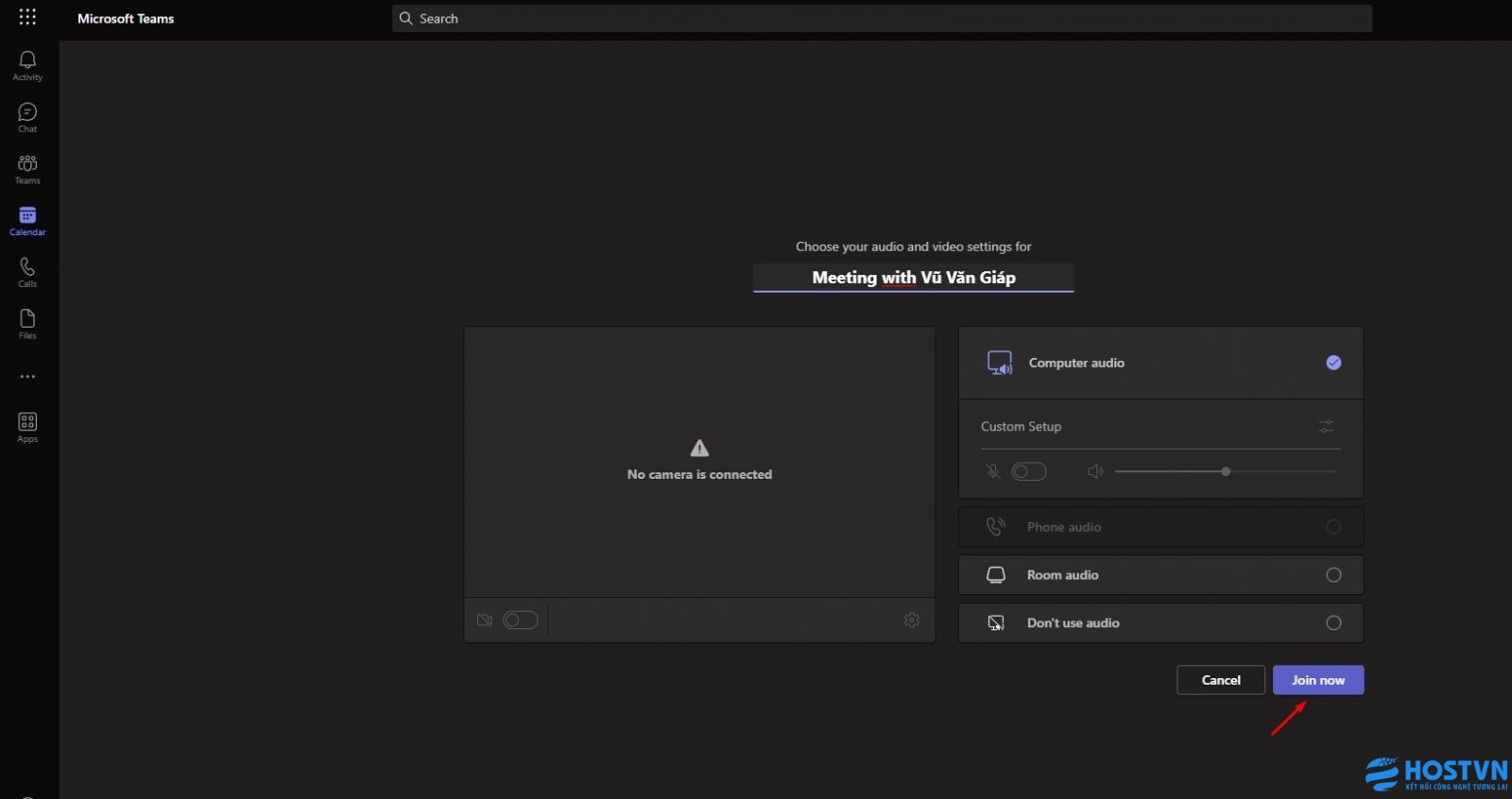Screen dimensions: 1512x799
Task: Click the "No camera is connected" message
Action: (699, 474)
